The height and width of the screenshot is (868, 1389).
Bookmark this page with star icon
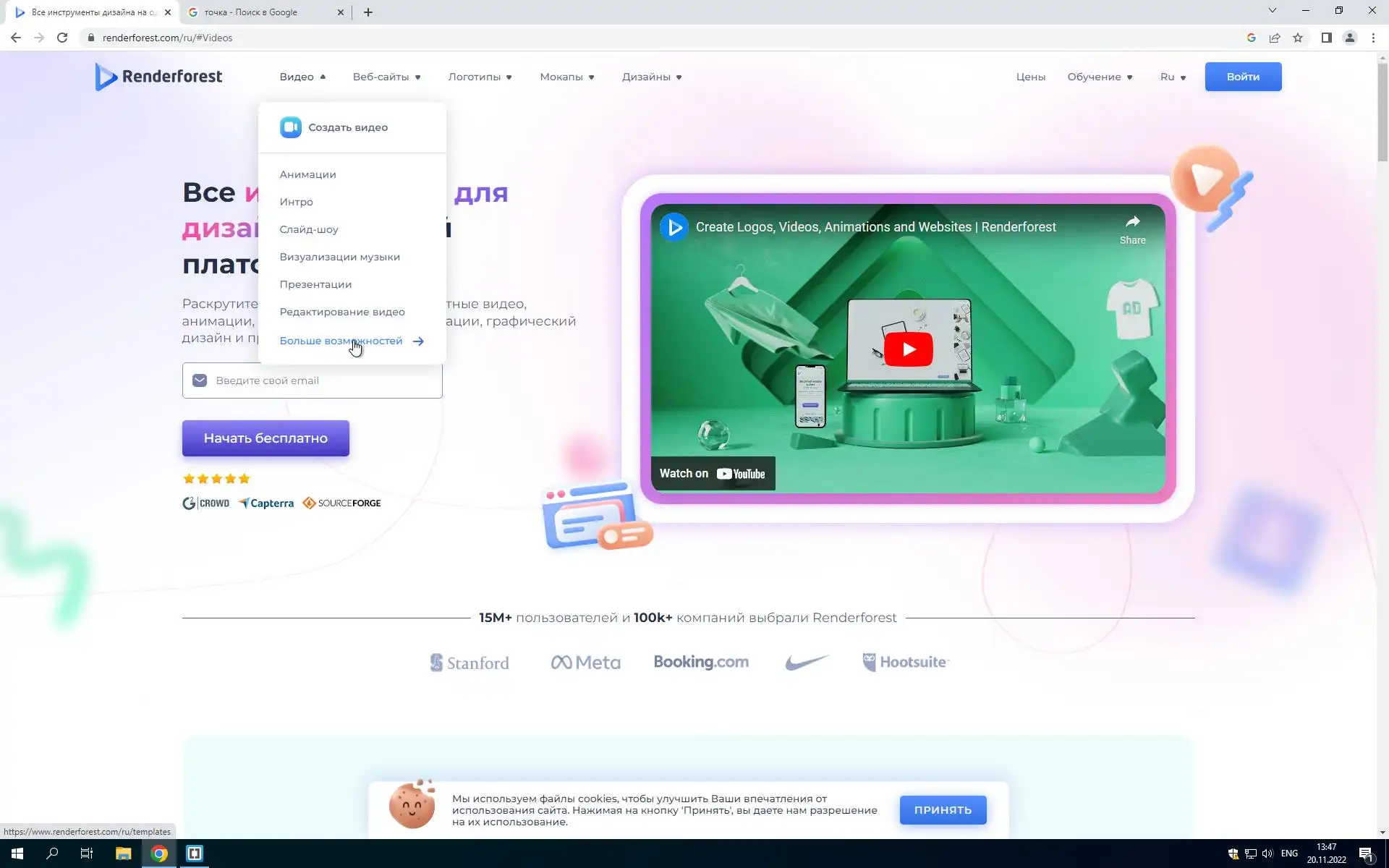tap(1298, 38)
